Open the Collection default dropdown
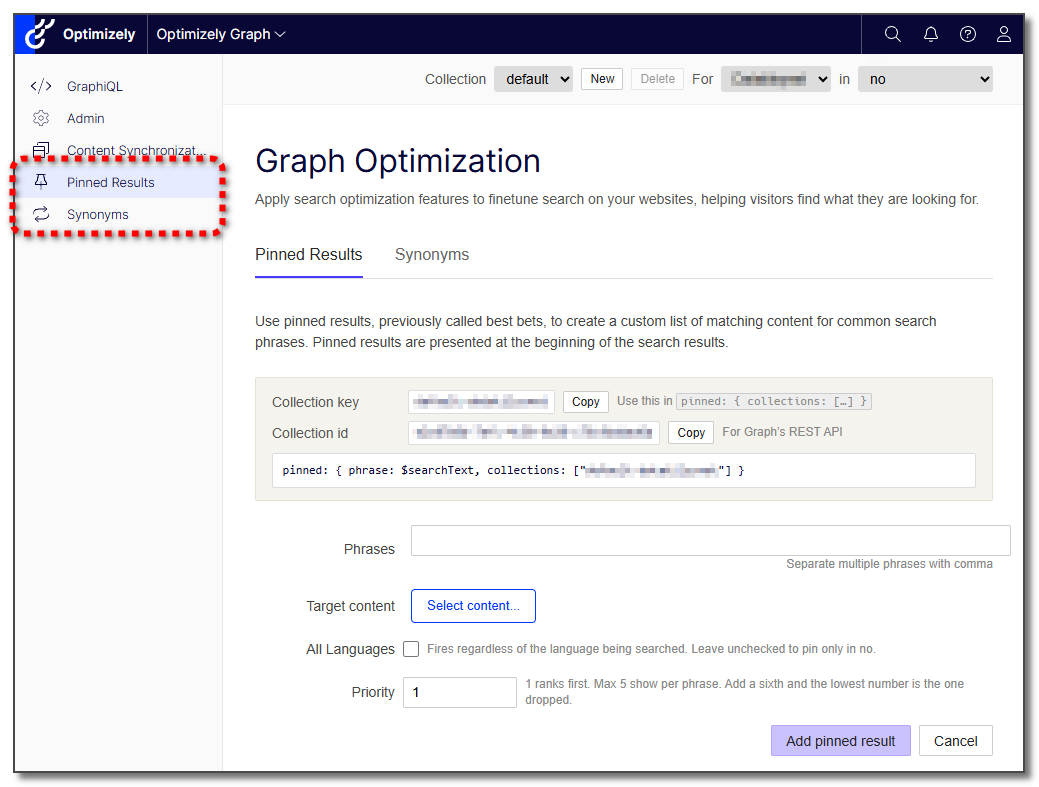The width and height of the screenshot is (1039, 787). pyautogui.click(x=533, y=79)
